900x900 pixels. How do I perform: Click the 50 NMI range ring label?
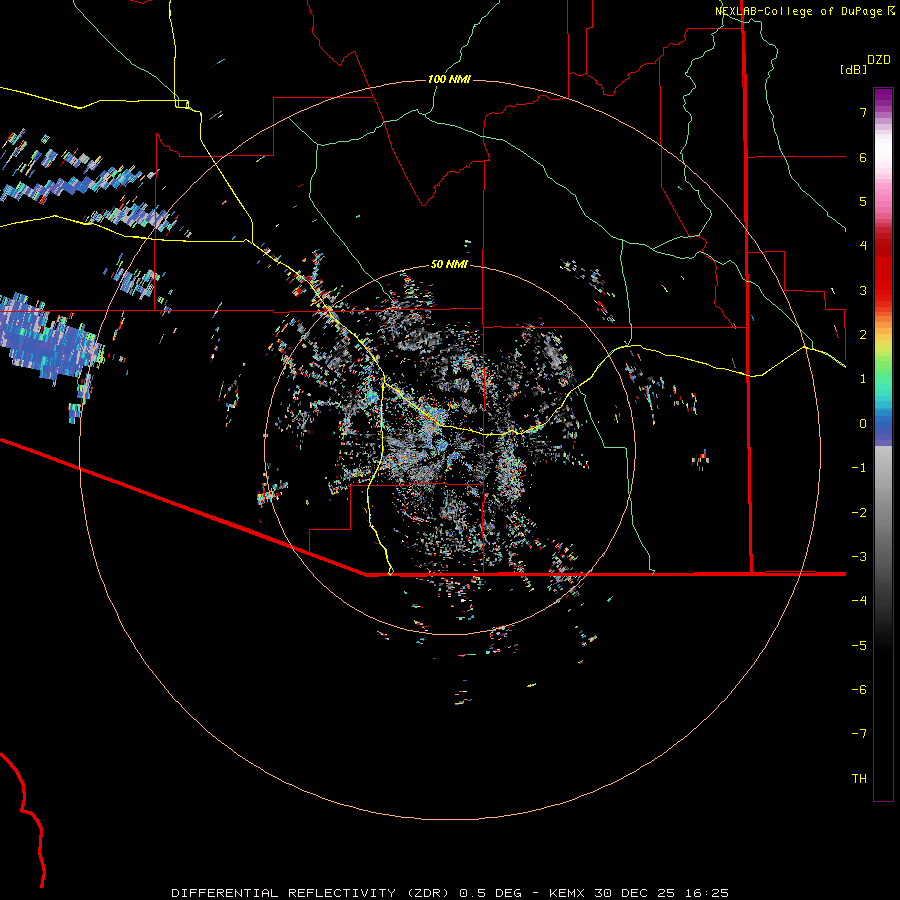pos(449,264)
